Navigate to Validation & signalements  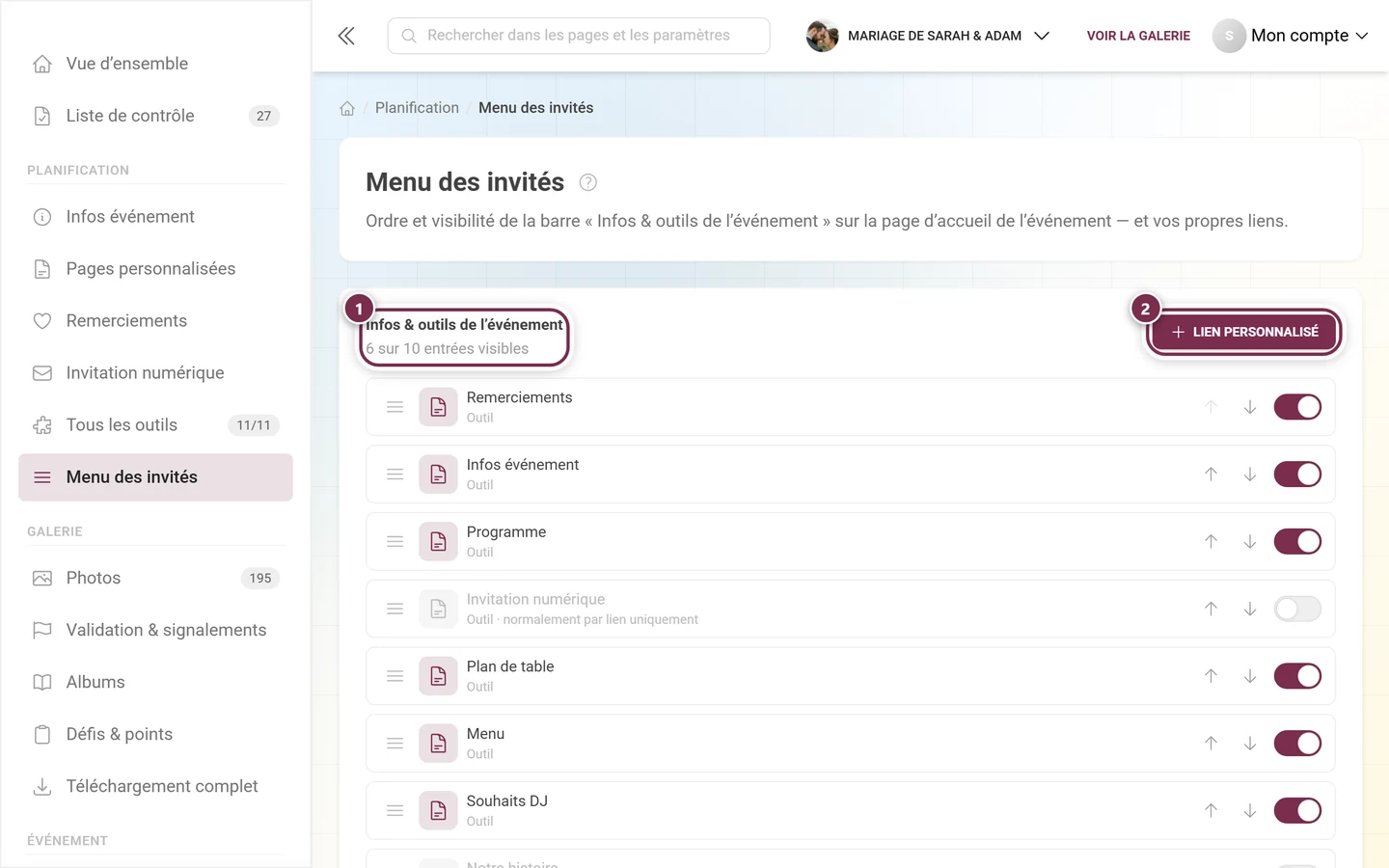tap(155, 631)
